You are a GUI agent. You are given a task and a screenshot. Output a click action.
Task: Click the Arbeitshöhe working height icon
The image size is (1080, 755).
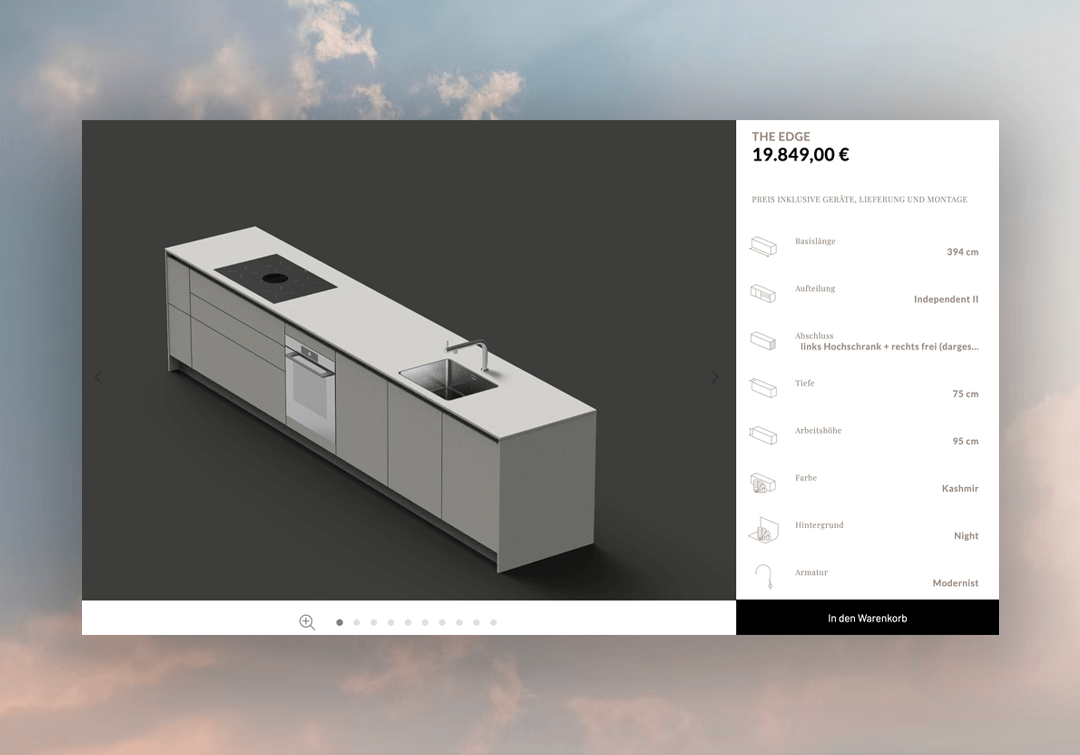pos(763,435)
